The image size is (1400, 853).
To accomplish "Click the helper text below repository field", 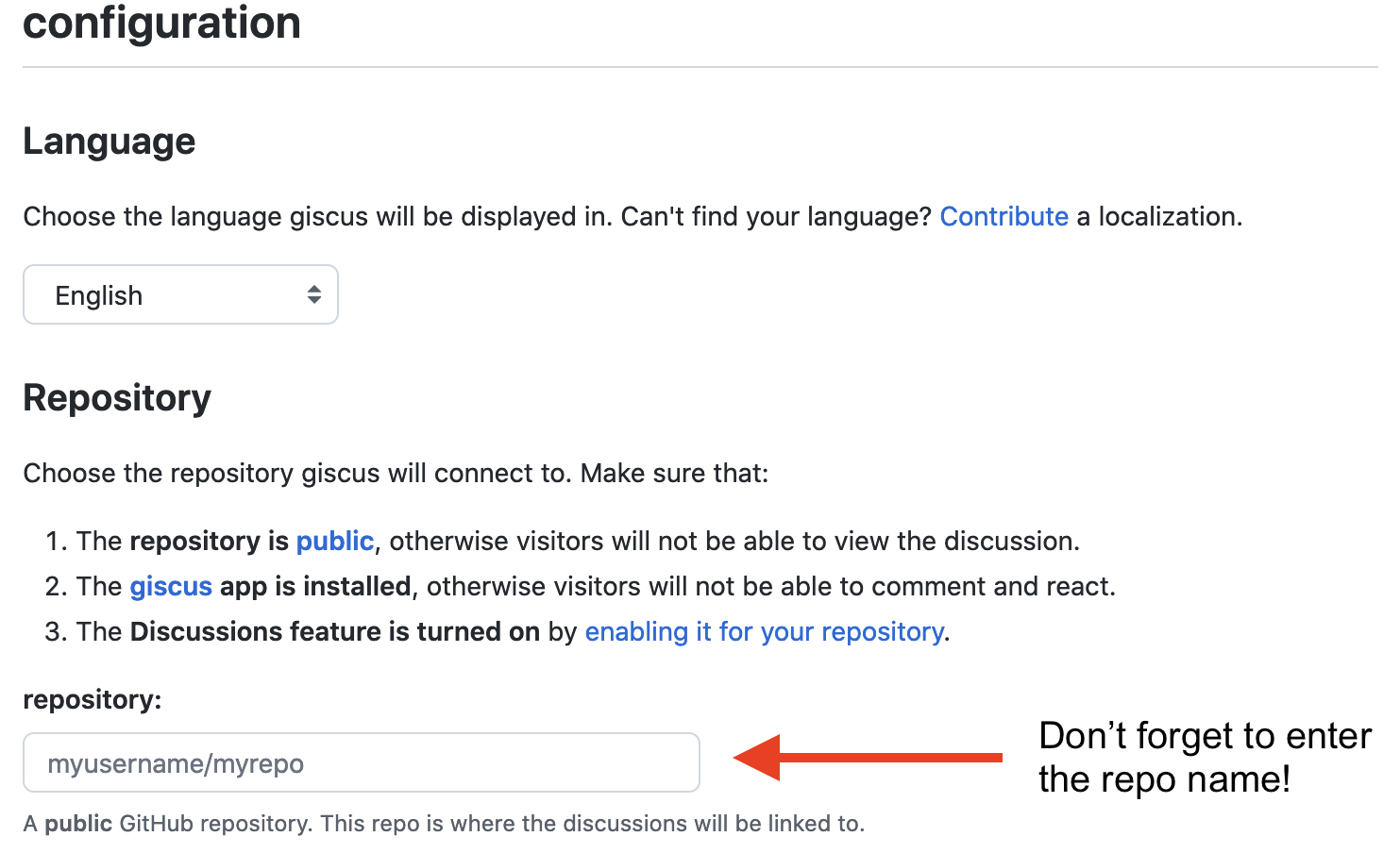I will 444,824.
